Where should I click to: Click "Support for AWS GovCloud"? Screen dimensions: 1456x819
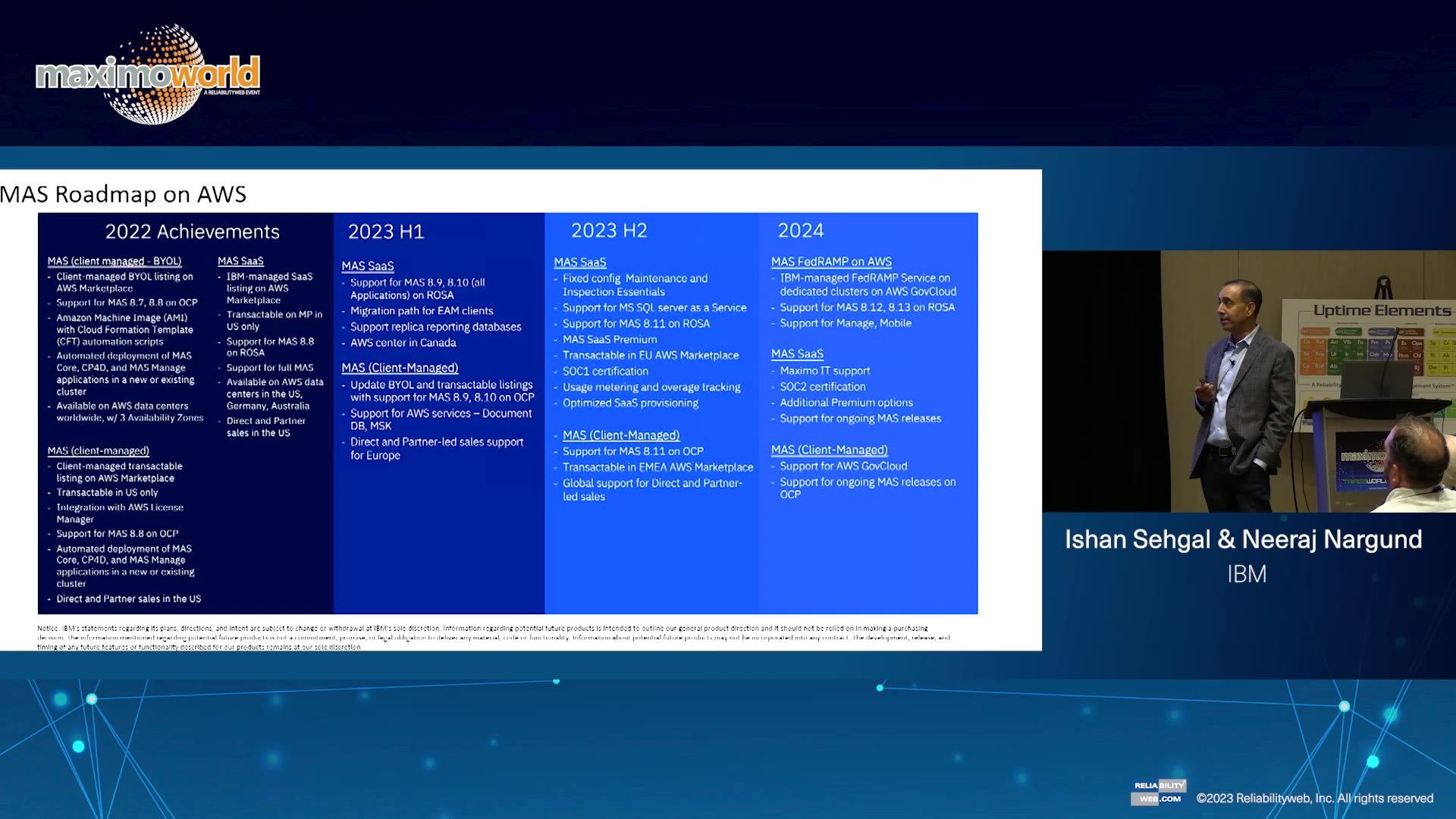point(843,466)
